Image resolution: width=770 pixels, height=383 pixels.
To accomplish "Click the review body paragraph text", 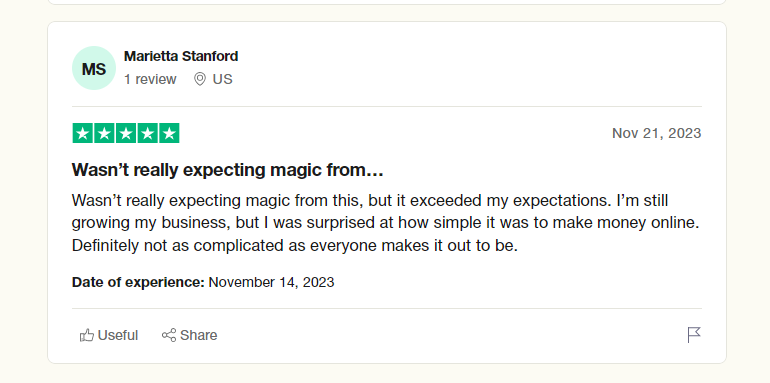I will pyautogui.click(x=385, y=223).
